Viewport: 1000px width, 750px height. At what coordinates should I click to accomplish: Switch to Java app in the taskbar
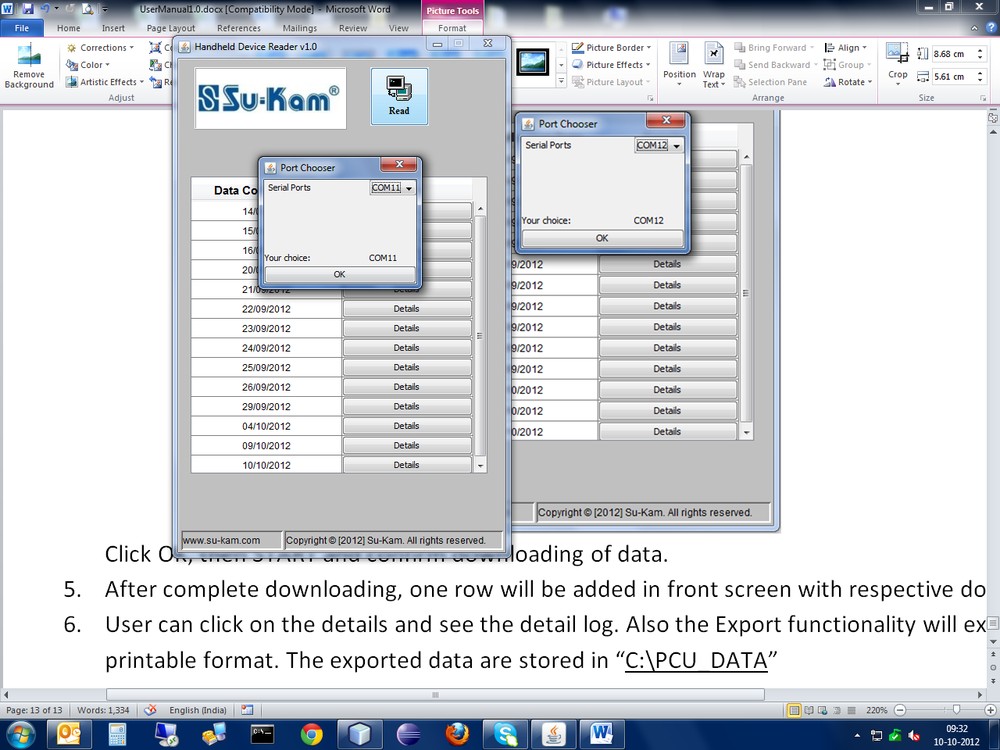tap(554, 735)
